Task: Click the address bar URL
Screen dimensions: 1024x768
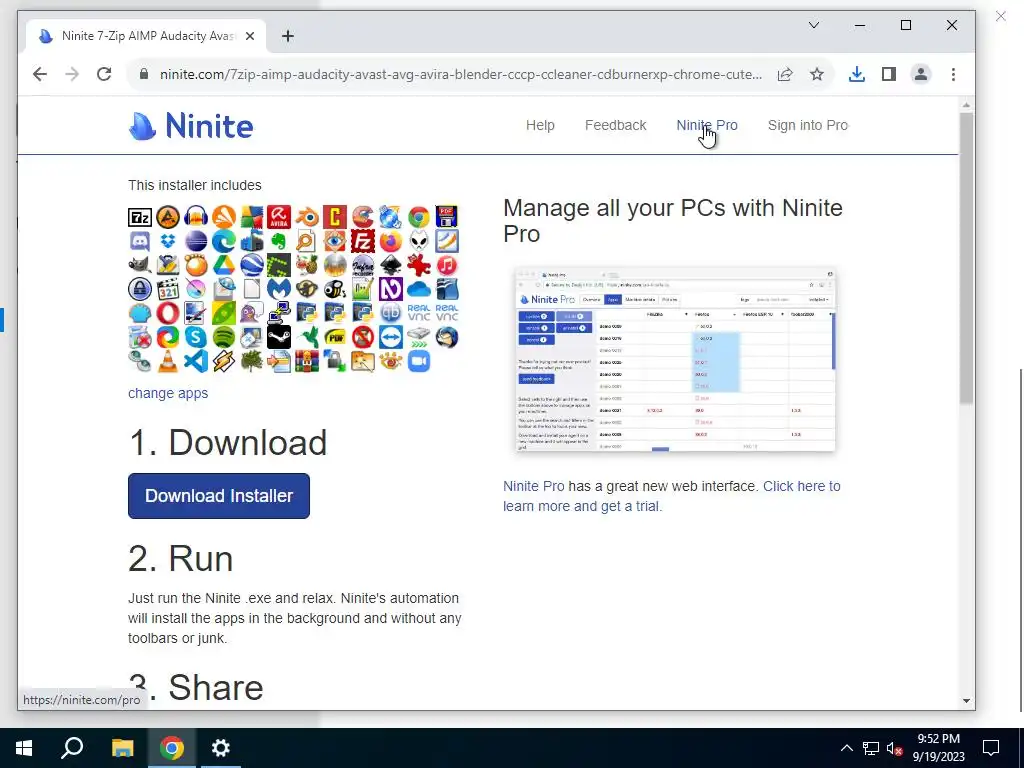Action: [460, 74]
